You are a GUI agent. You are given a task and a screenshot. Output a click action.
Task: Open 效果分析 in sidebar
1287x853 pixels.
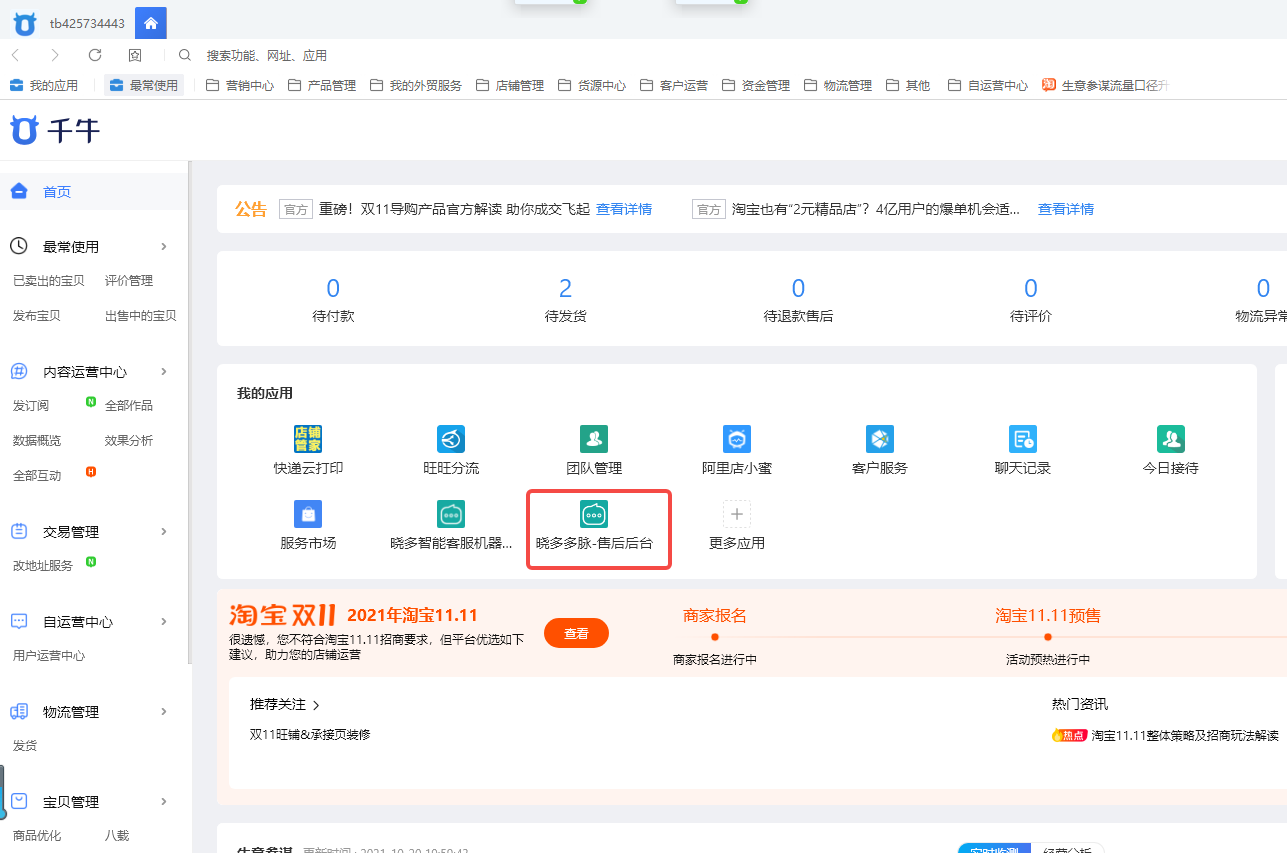point(129,441)
